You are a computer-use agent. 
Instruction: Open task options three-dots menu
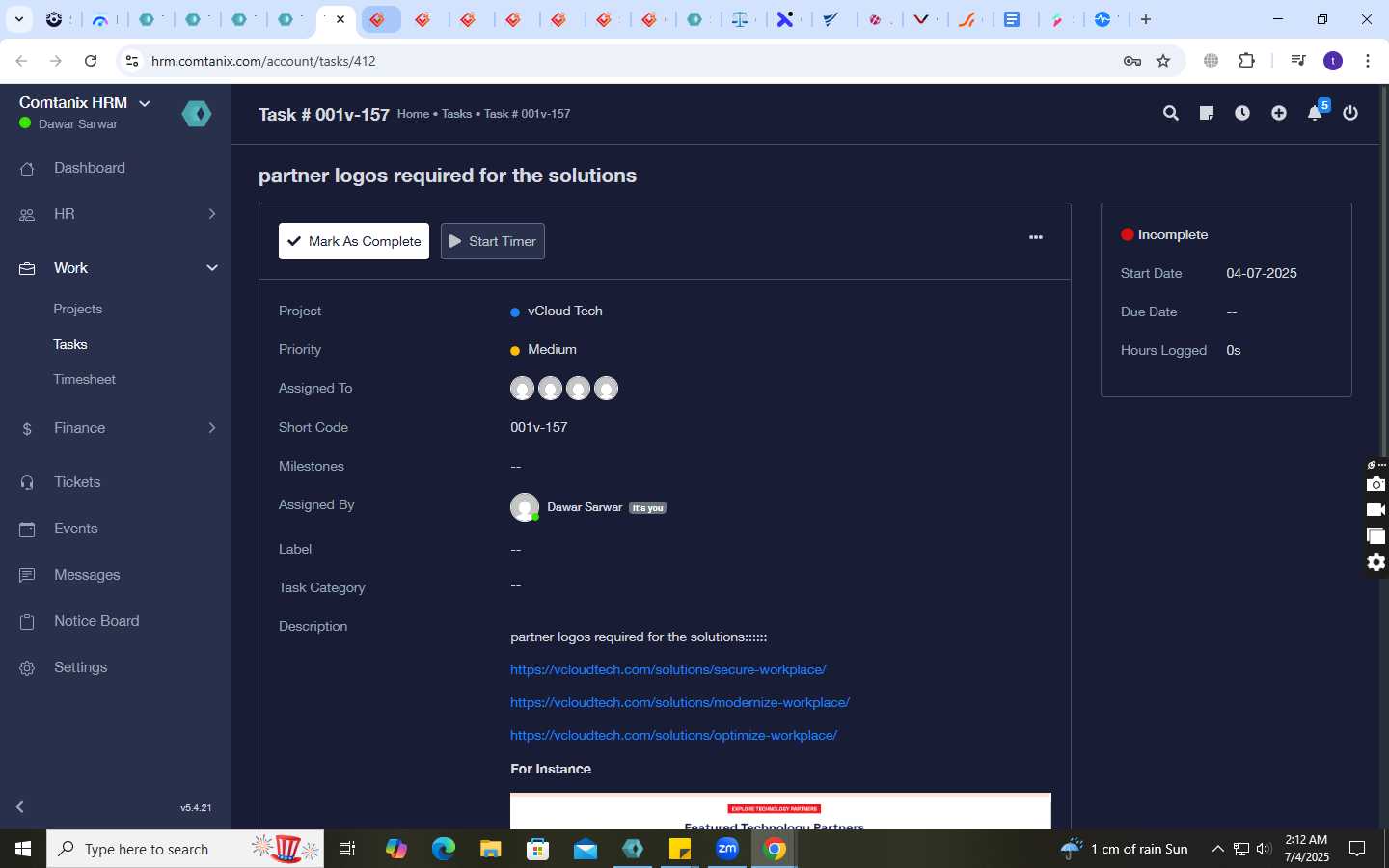click(1036, 237)
